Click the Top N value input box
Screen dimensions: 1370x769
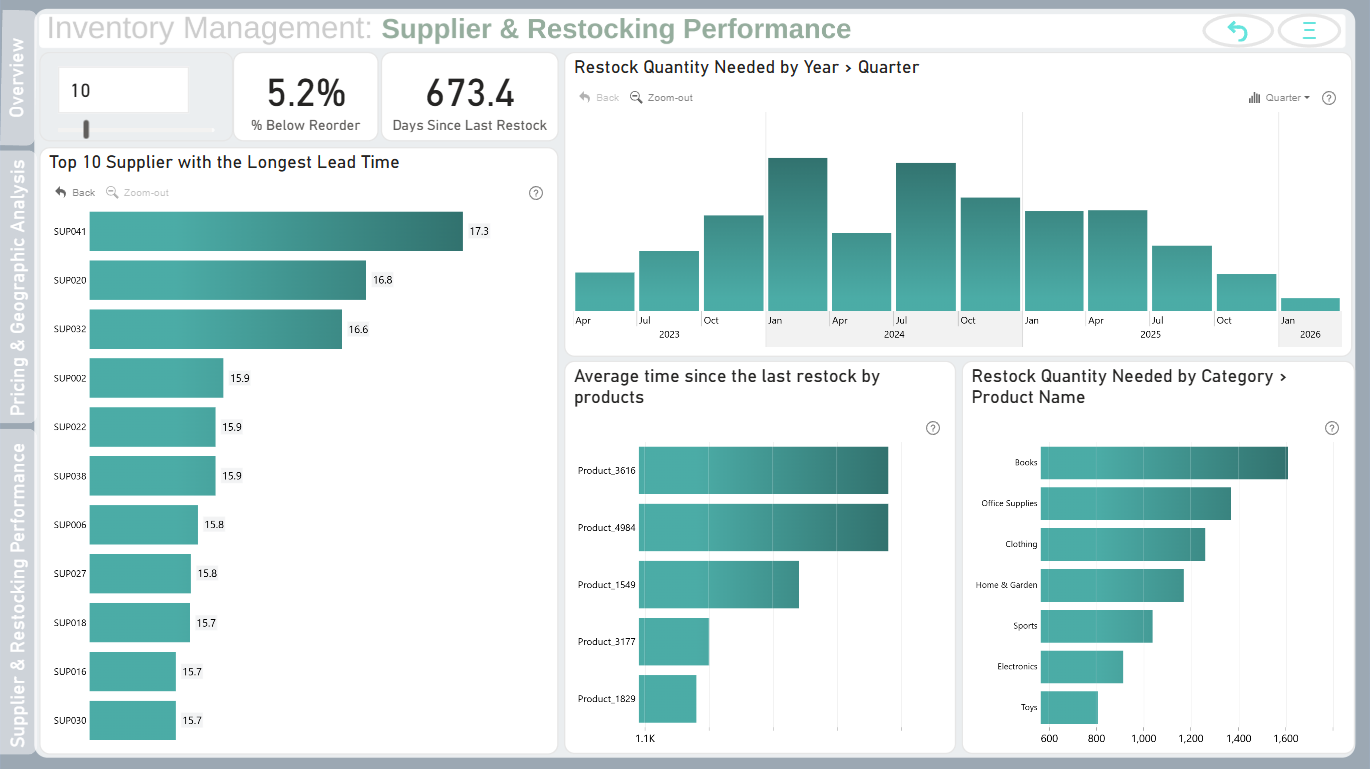pyautogui.click(x=123, y=90)
